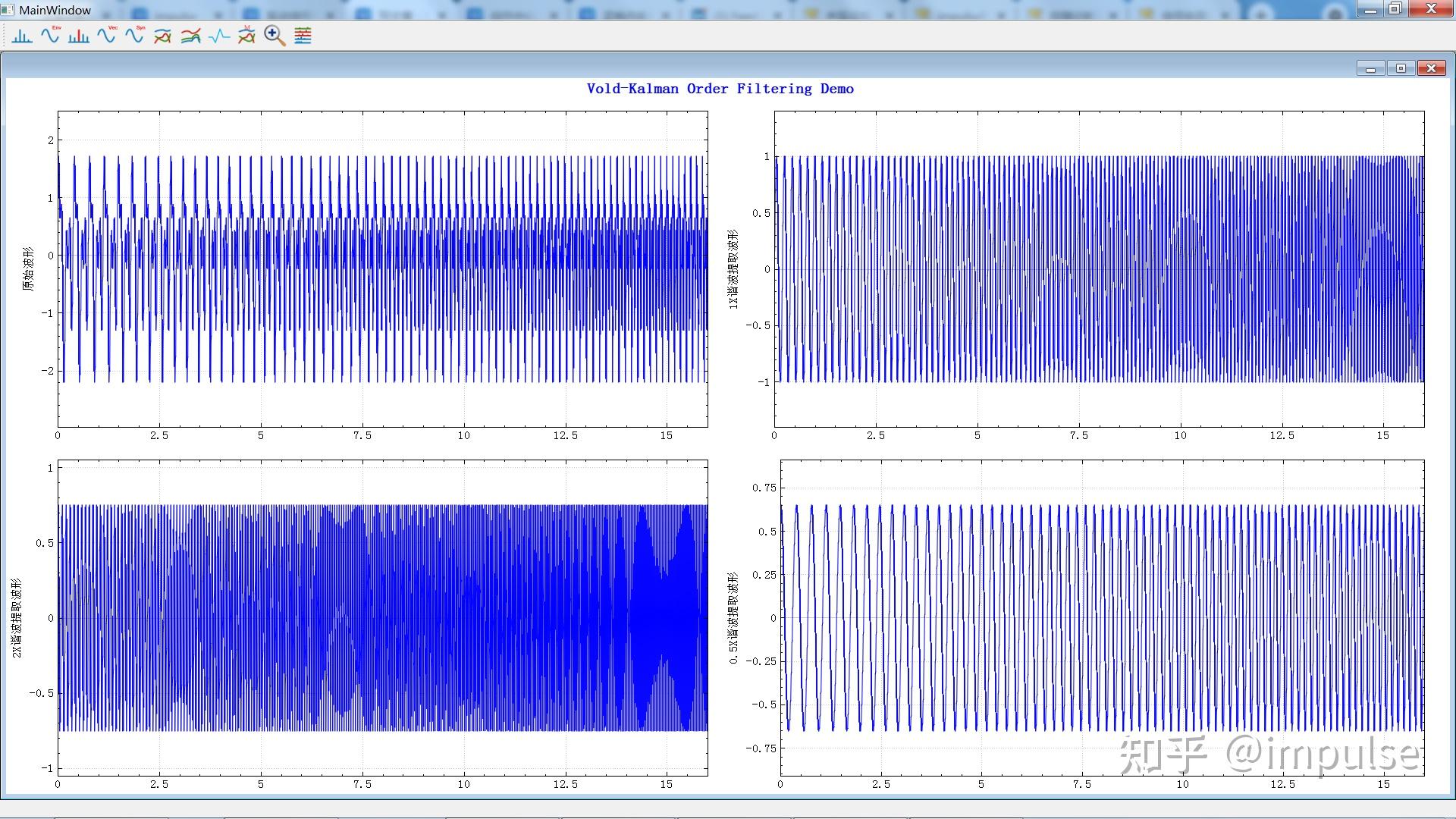This screenshot has height=819, width=1456.
Task: Click the 2X谐波提取波形 axis label
Action: coord(16,618)
